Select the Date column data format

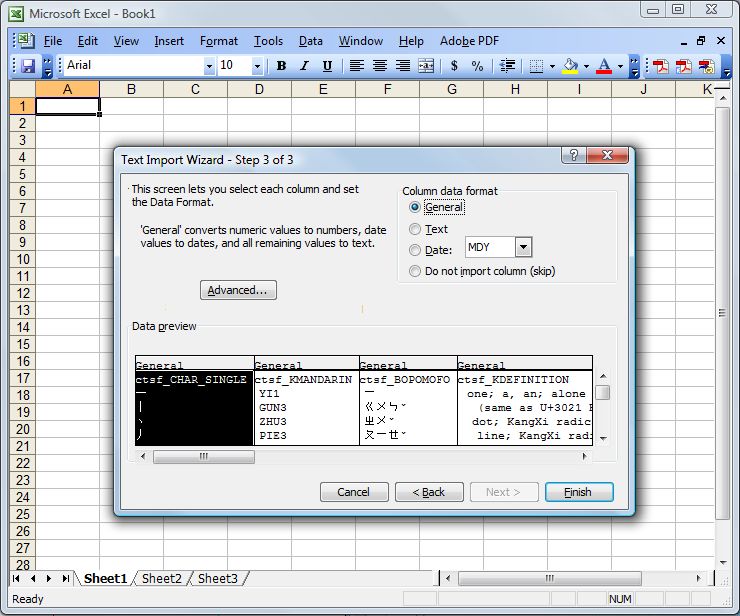[415, 250]
